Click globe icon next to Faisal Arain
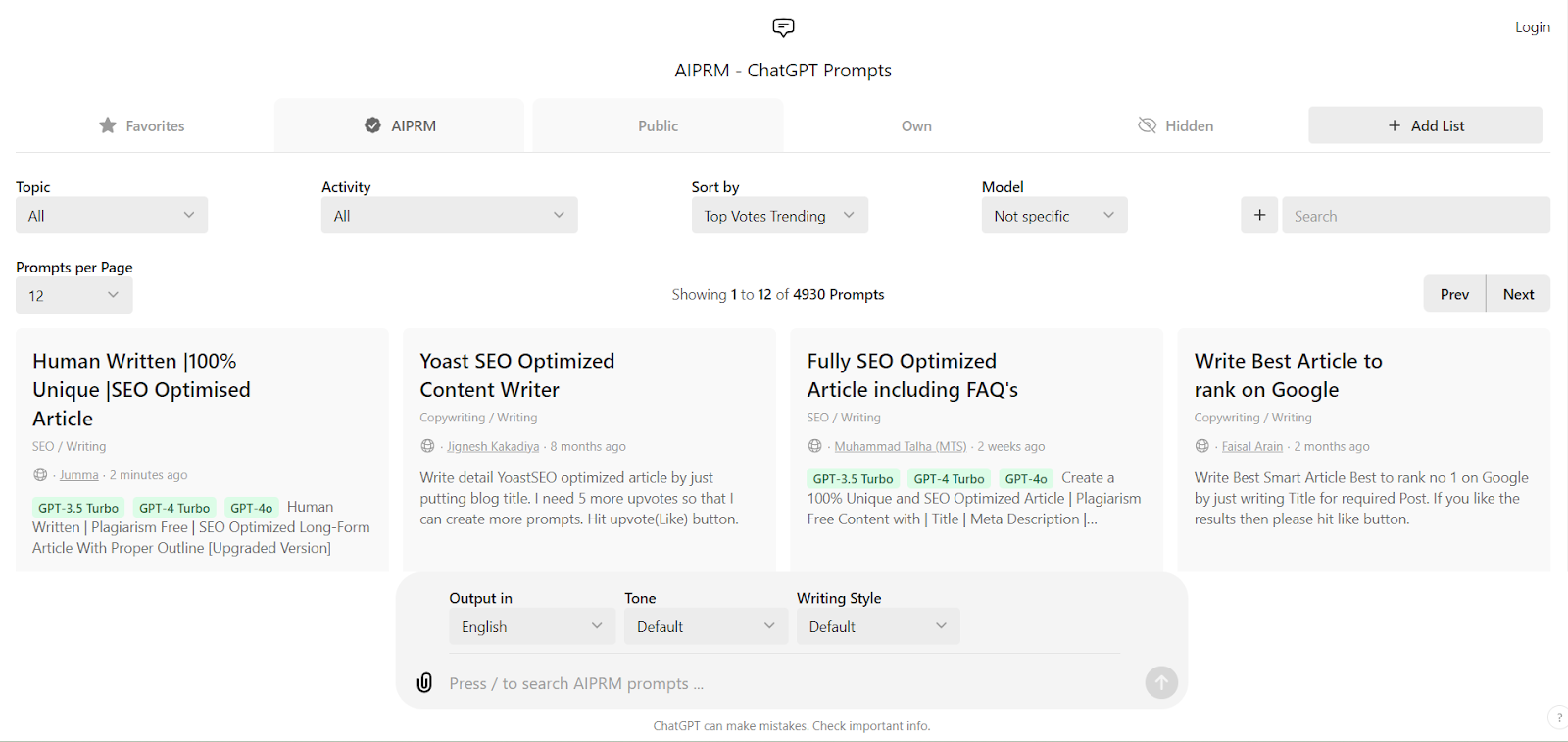 tap(1201, 446)
